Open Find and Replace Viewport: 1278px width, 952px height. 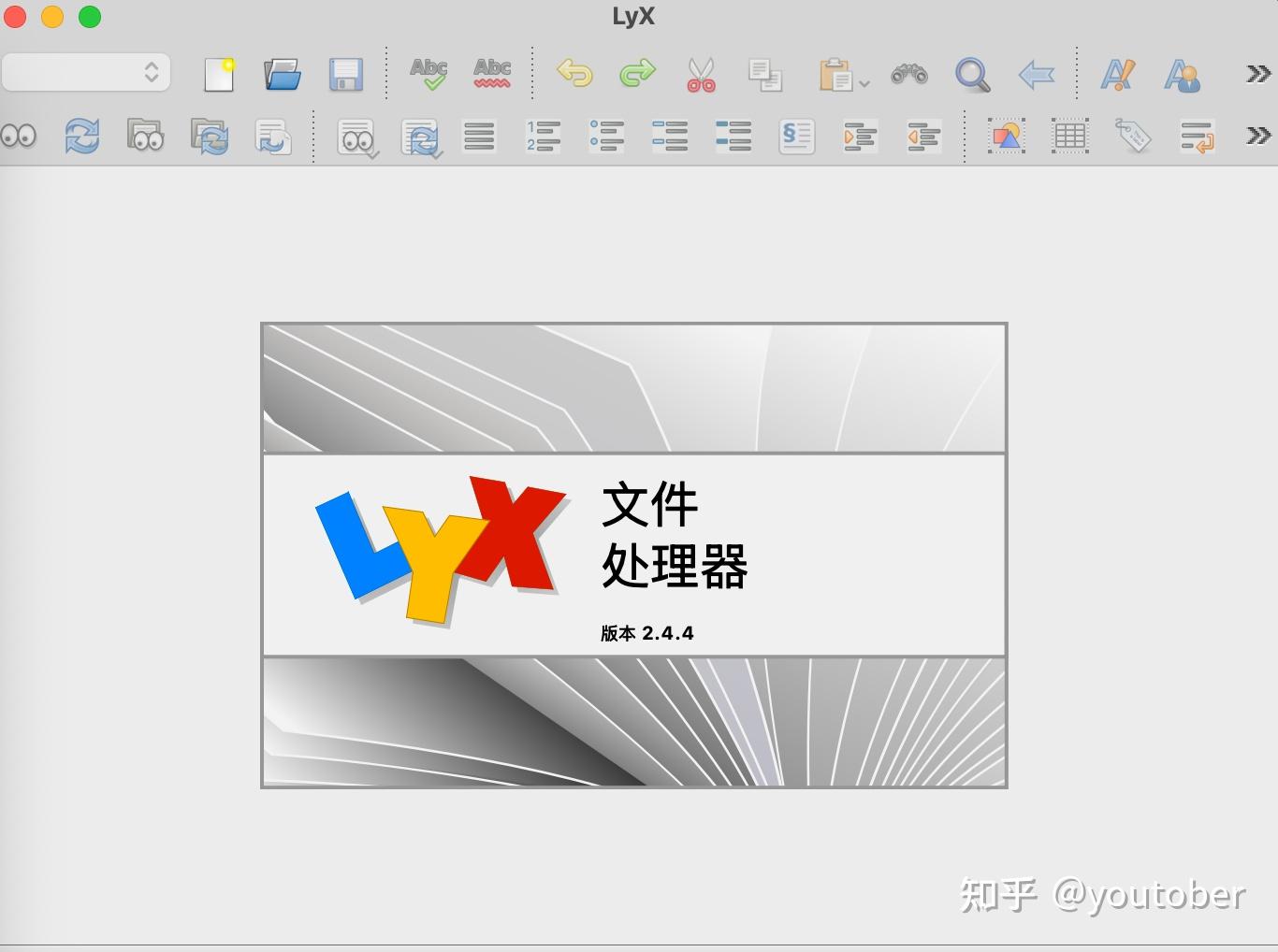[908, 73]
